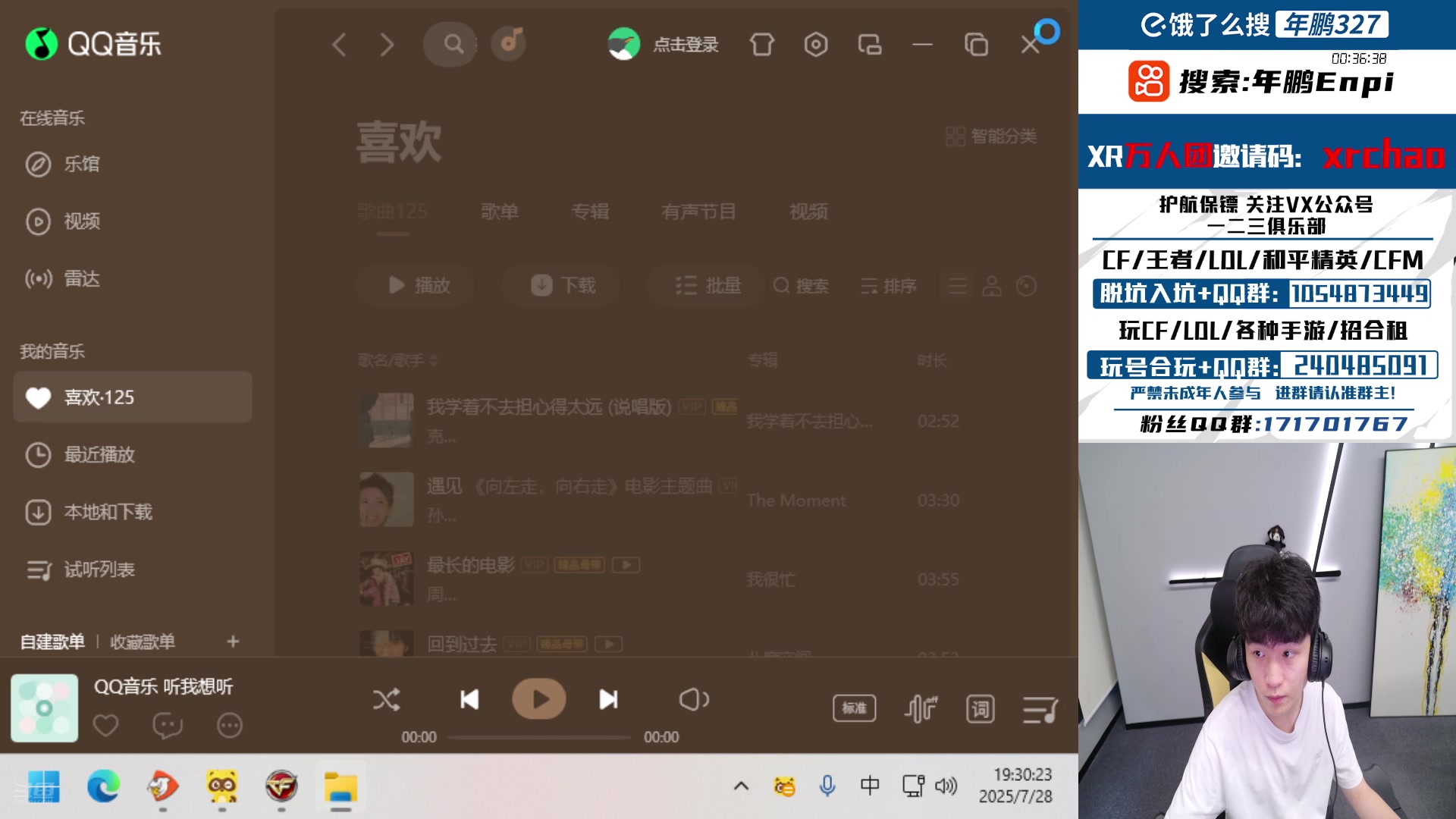1456x819 pixels.
Task: Open the play queue icon
Action: tap(1040, 710)
